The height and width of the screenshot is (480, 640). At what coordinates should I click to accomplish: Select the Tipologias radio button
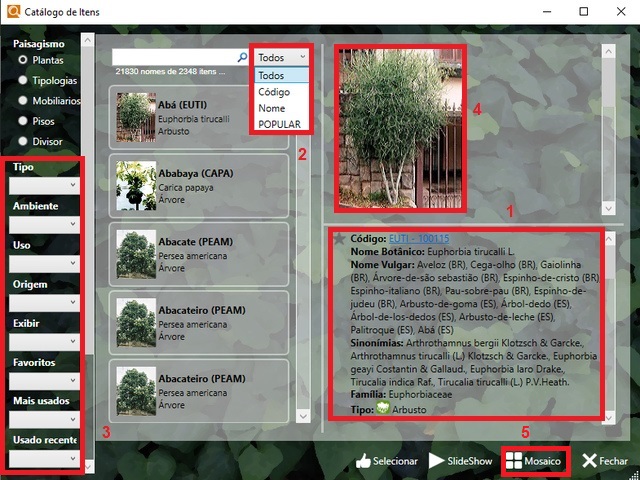(22, 80)
